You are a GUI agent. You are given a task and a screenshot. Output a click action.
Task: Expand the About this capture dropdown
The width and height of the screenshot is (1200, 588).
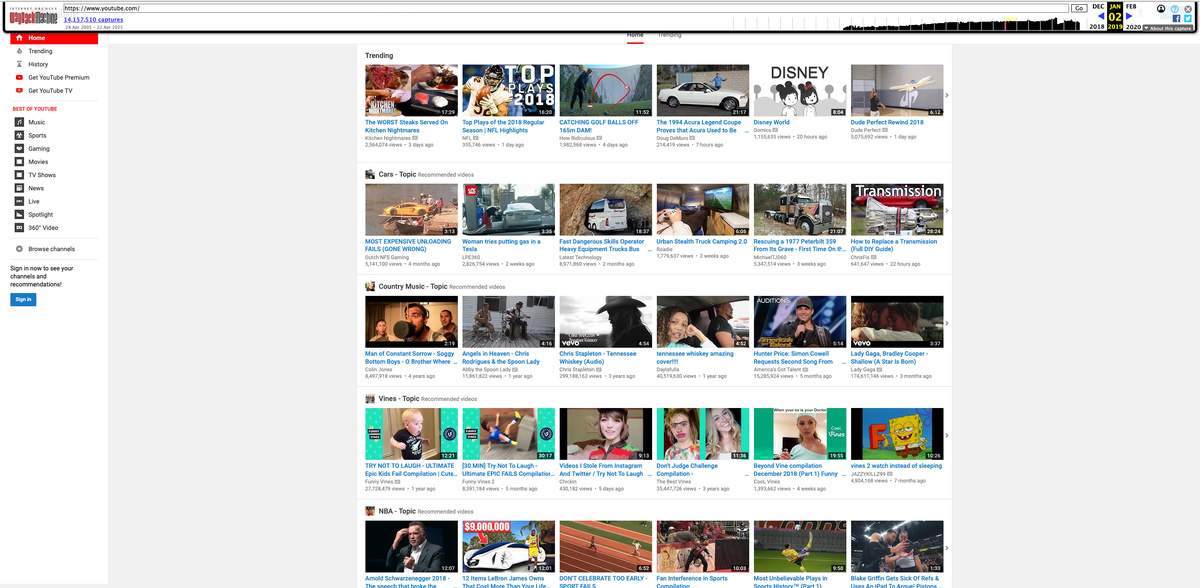(1166, 28)
